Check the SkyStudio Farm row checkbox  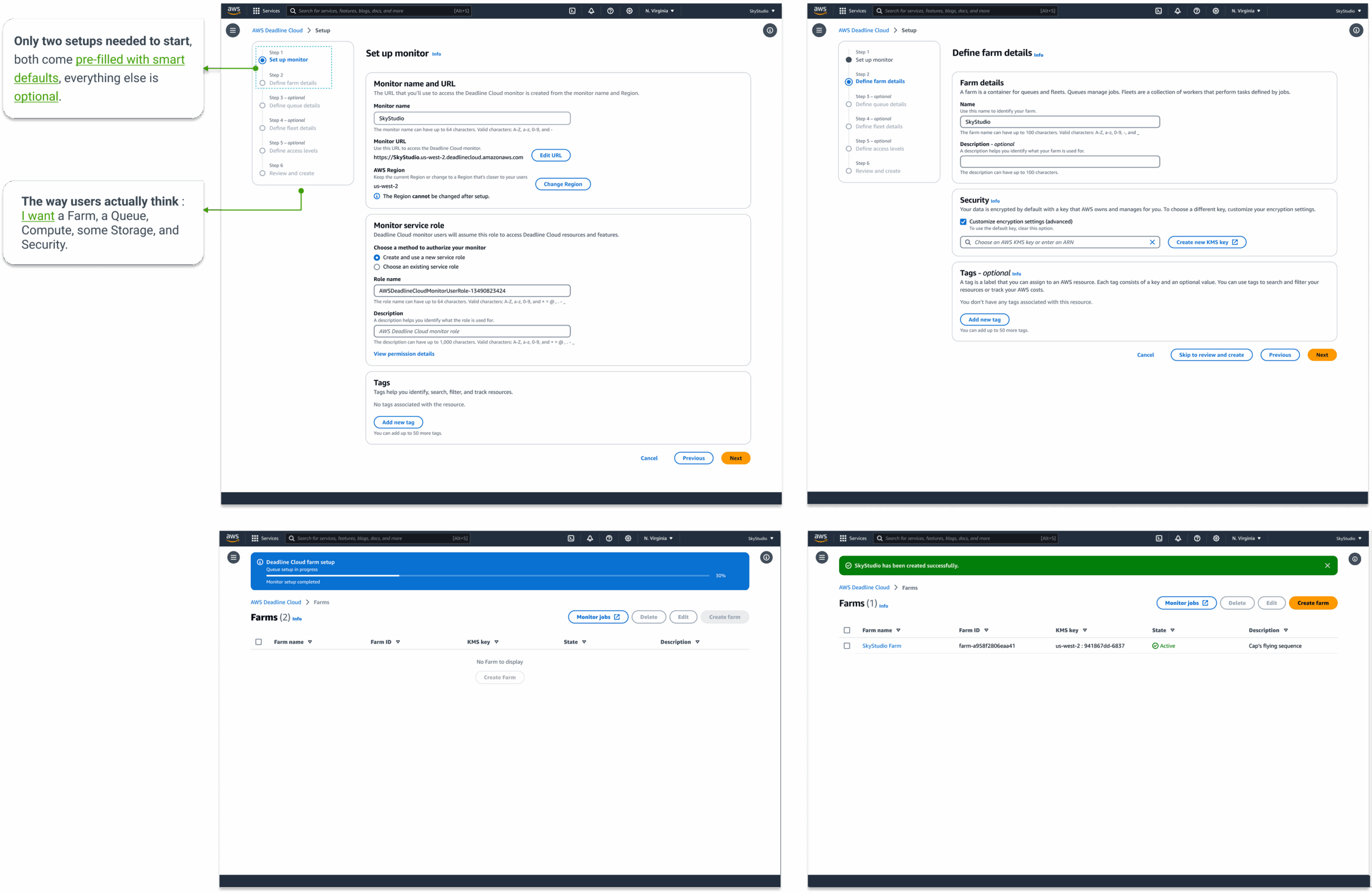coord(847,646)
